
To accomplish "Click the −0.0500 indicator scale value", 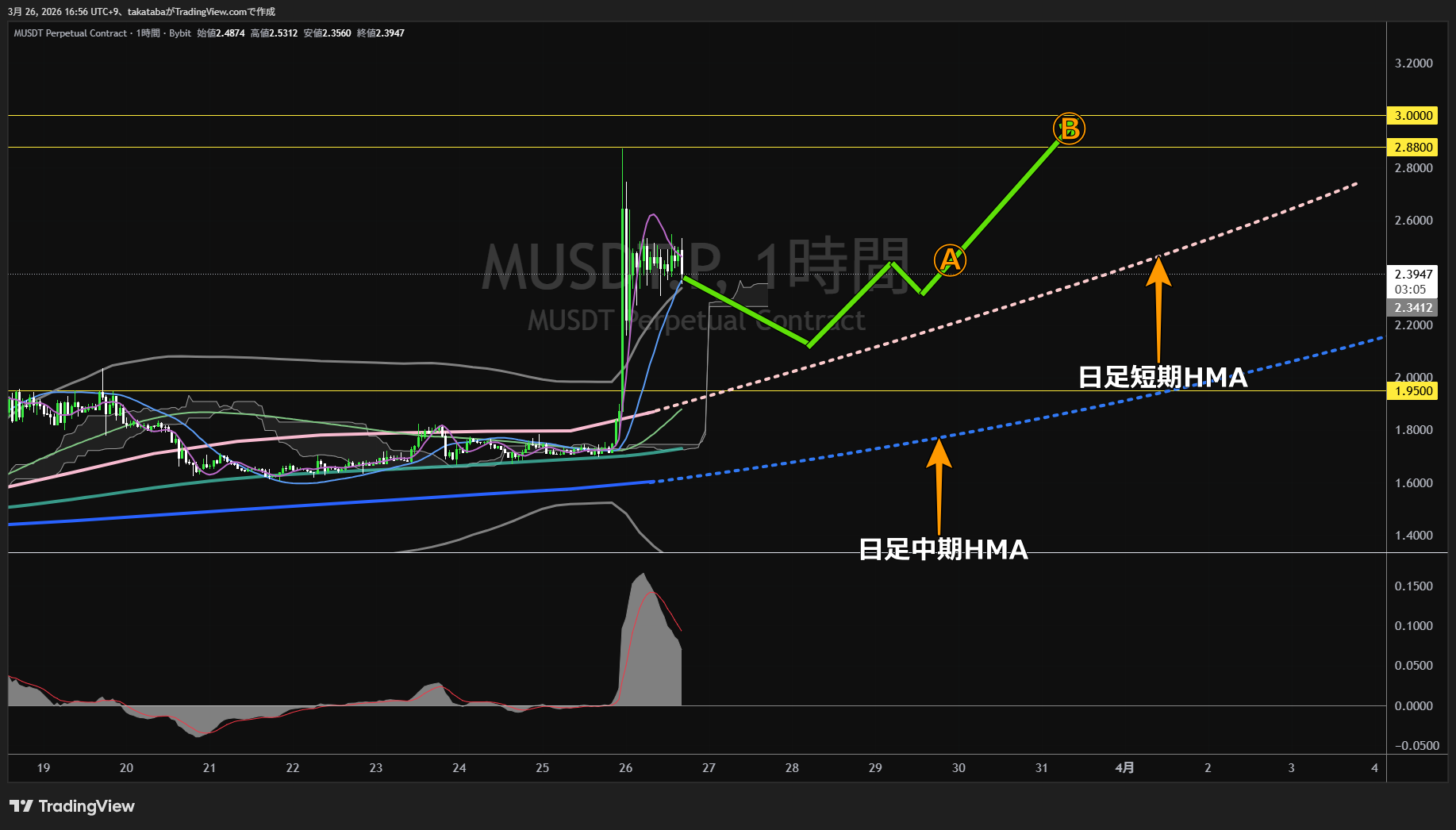I will 1416,746.
